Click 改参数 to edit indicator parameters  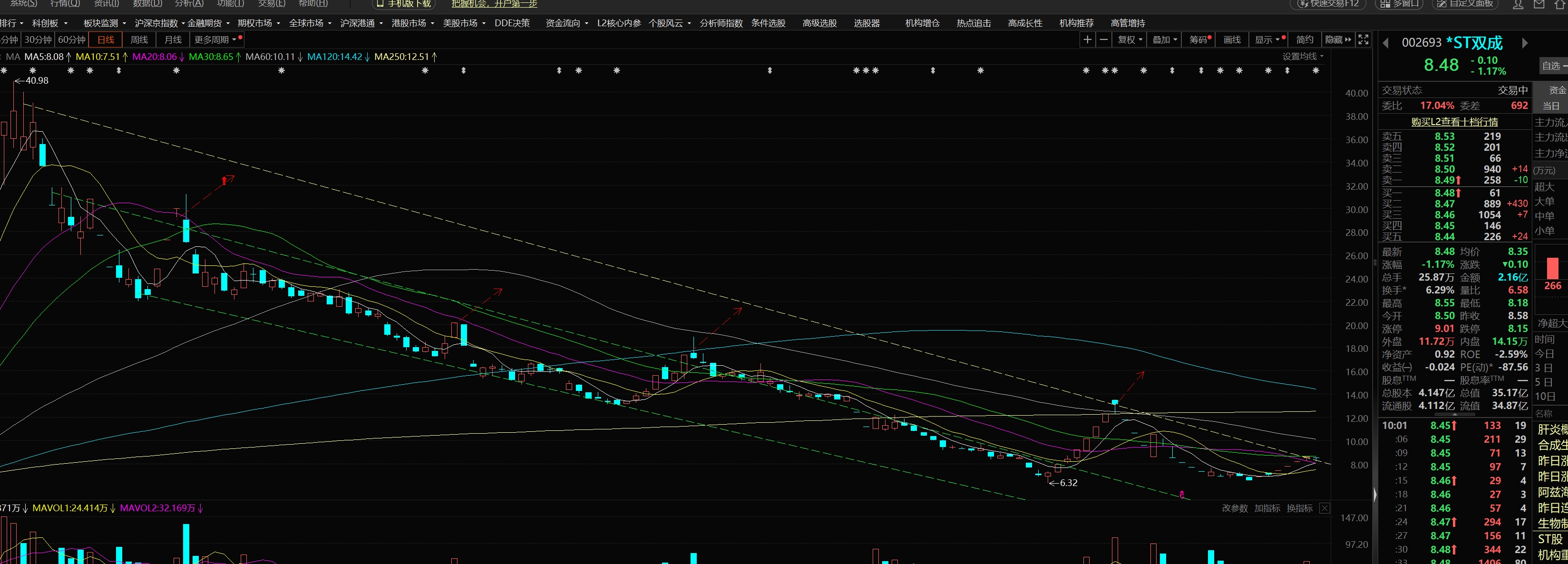[x=1235, y=508]
